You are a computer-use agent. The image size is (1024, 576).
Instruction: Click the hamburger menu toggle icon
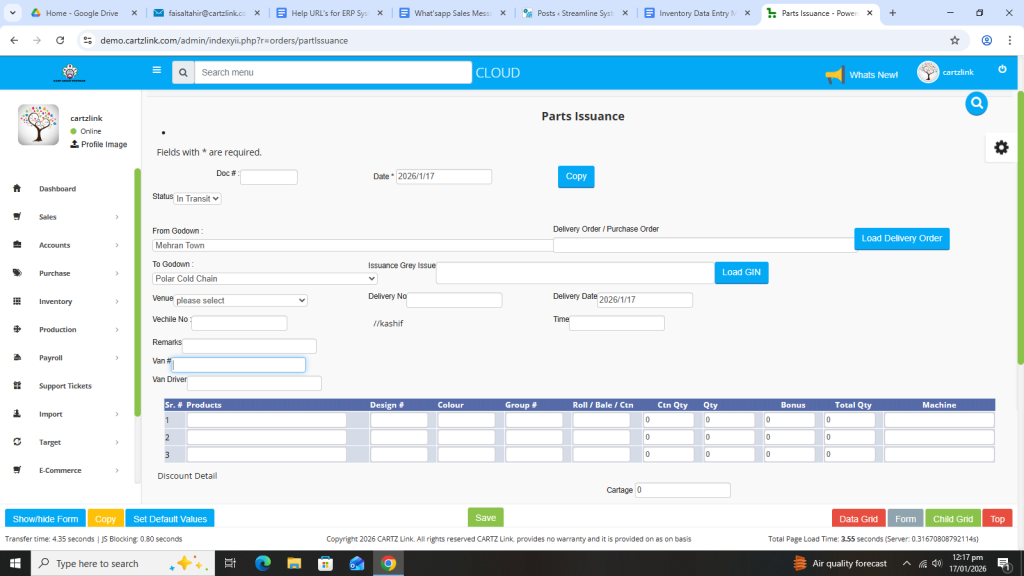(x=156, y=70)
